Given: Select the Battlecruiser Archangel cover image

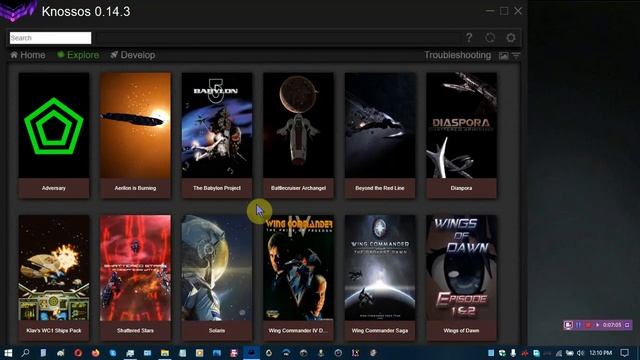Looking at the screenshot, I should click(298, 125).
